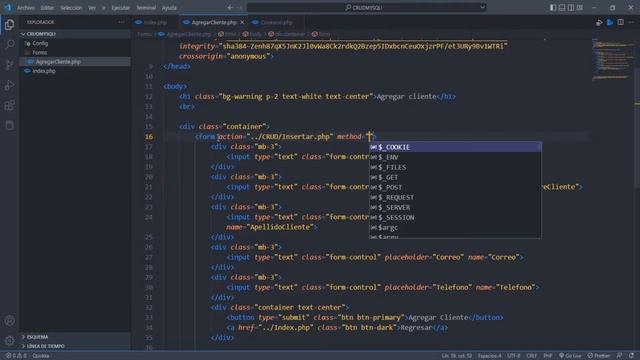Screen dimensions: 640x360
Task: Expand the ESQUEMA section
Action: (75, 337)
